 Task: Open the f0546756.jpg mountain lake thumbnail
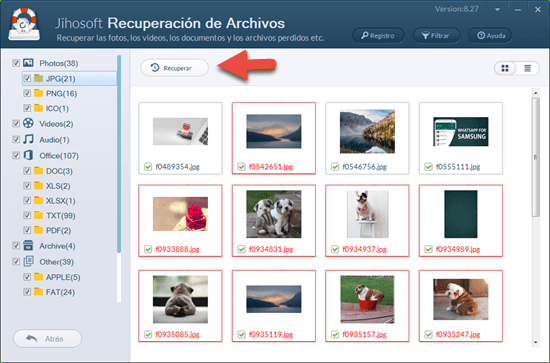coord(367,132)
